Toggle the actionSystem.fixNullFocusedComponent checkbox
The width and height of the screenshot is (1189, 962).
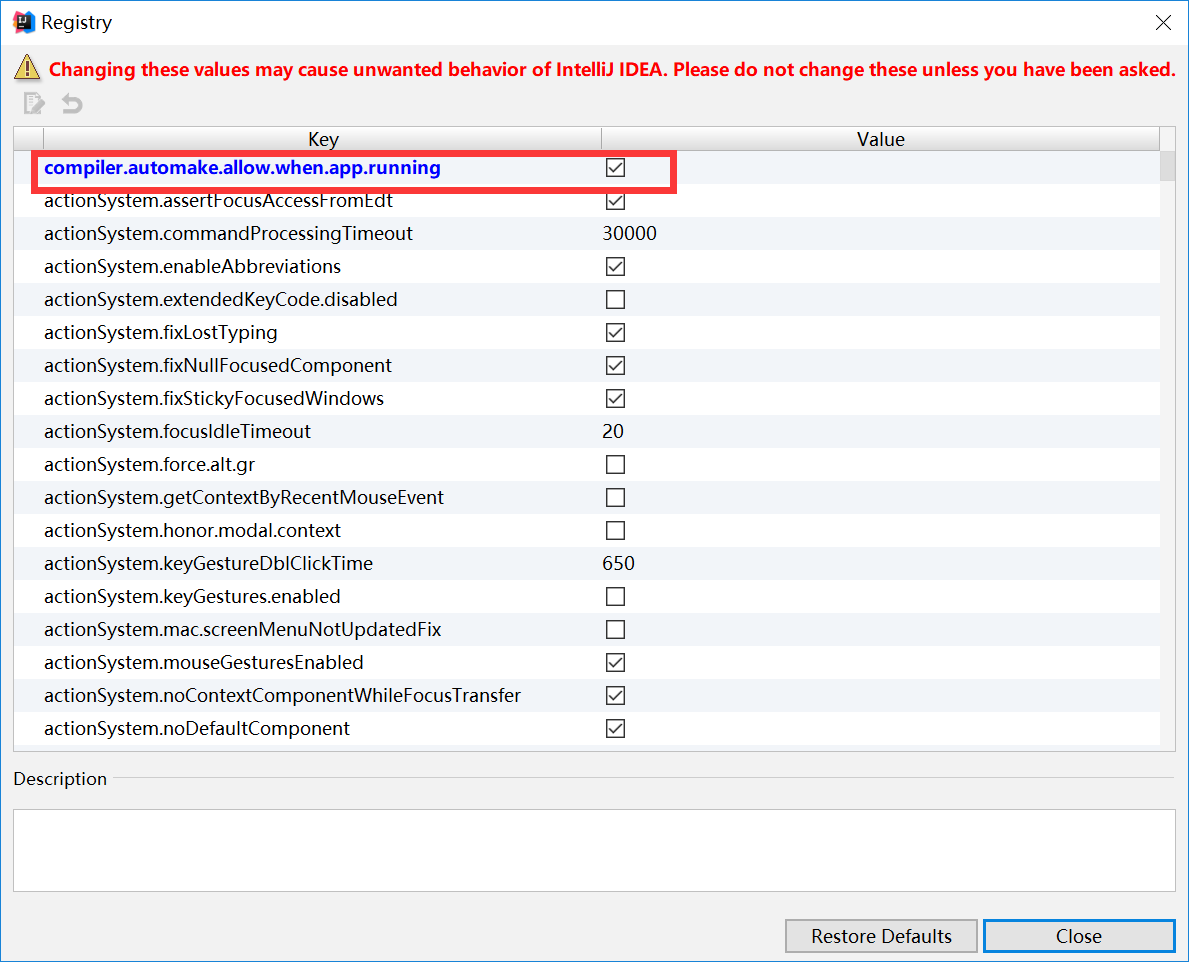pos(616,365)
